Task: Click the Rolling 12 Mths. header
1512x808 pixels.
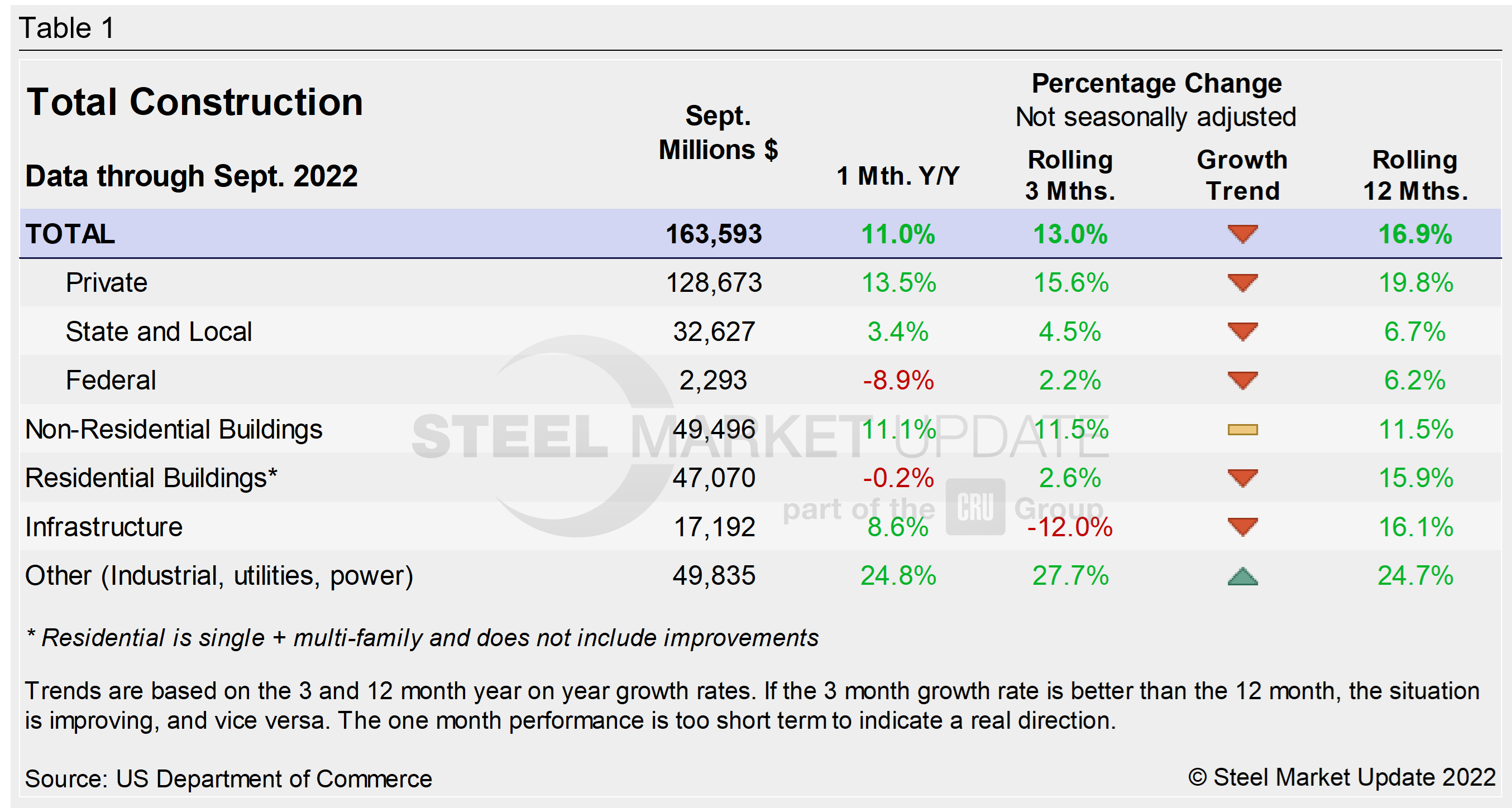Action: [x=1414, y=175]
